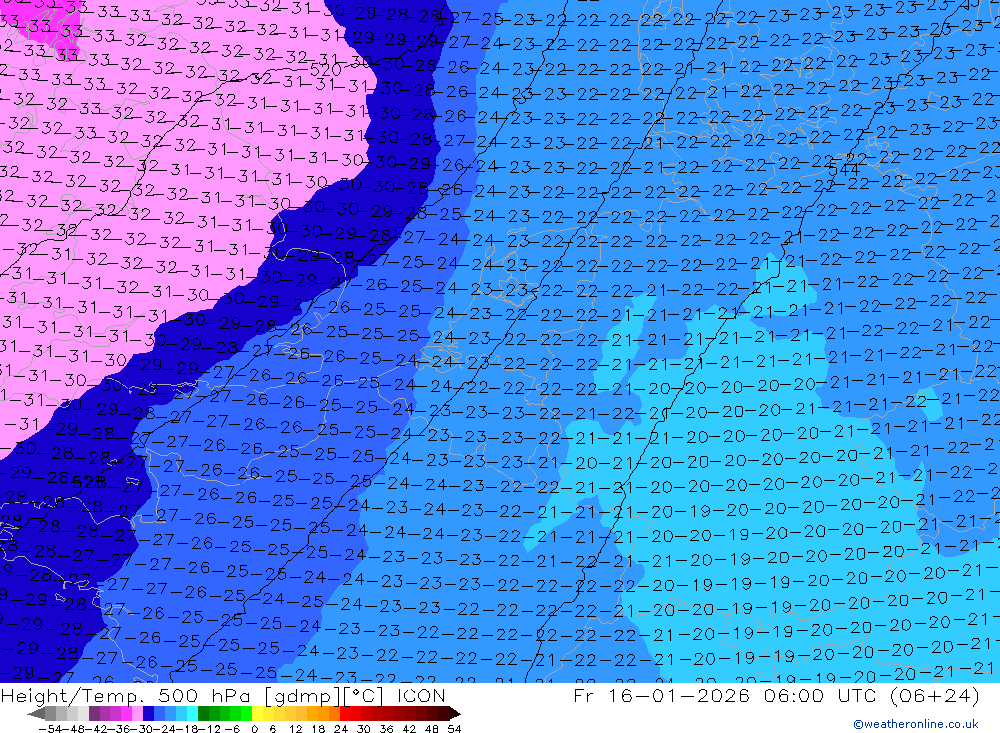The height and width of the screenshot is (733, 1000).
Task: Click the '0' legend scale label
Action: click(x=254, y=729)
